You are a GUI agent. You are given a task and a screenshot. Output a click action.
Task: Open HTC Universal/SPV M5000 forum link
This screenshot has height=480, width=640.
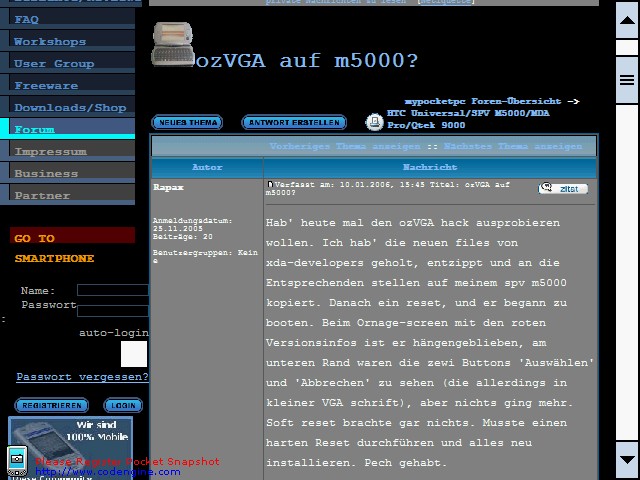(468, 119)
